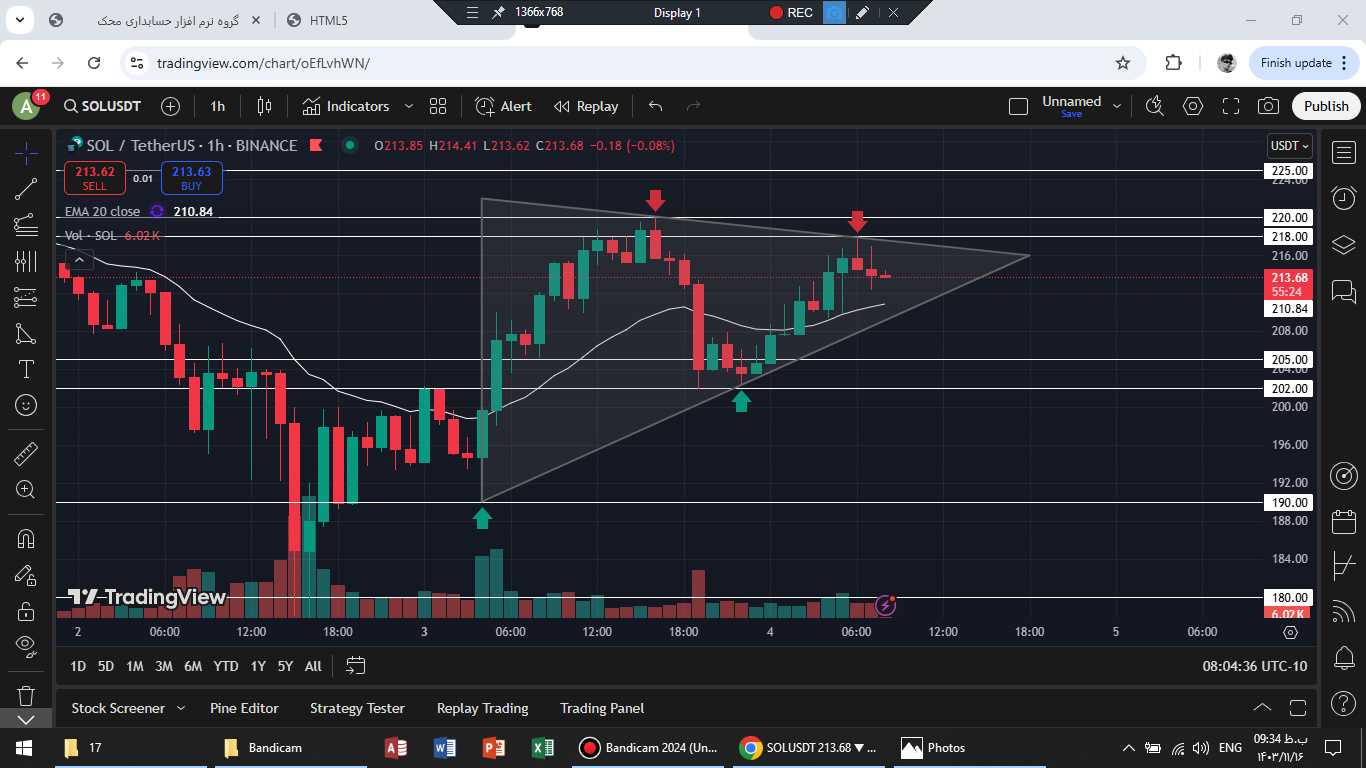The height and width of the screenshot is (768, 1366).
Task: Open the notifications bell panel
Action: coord(1343,659)
